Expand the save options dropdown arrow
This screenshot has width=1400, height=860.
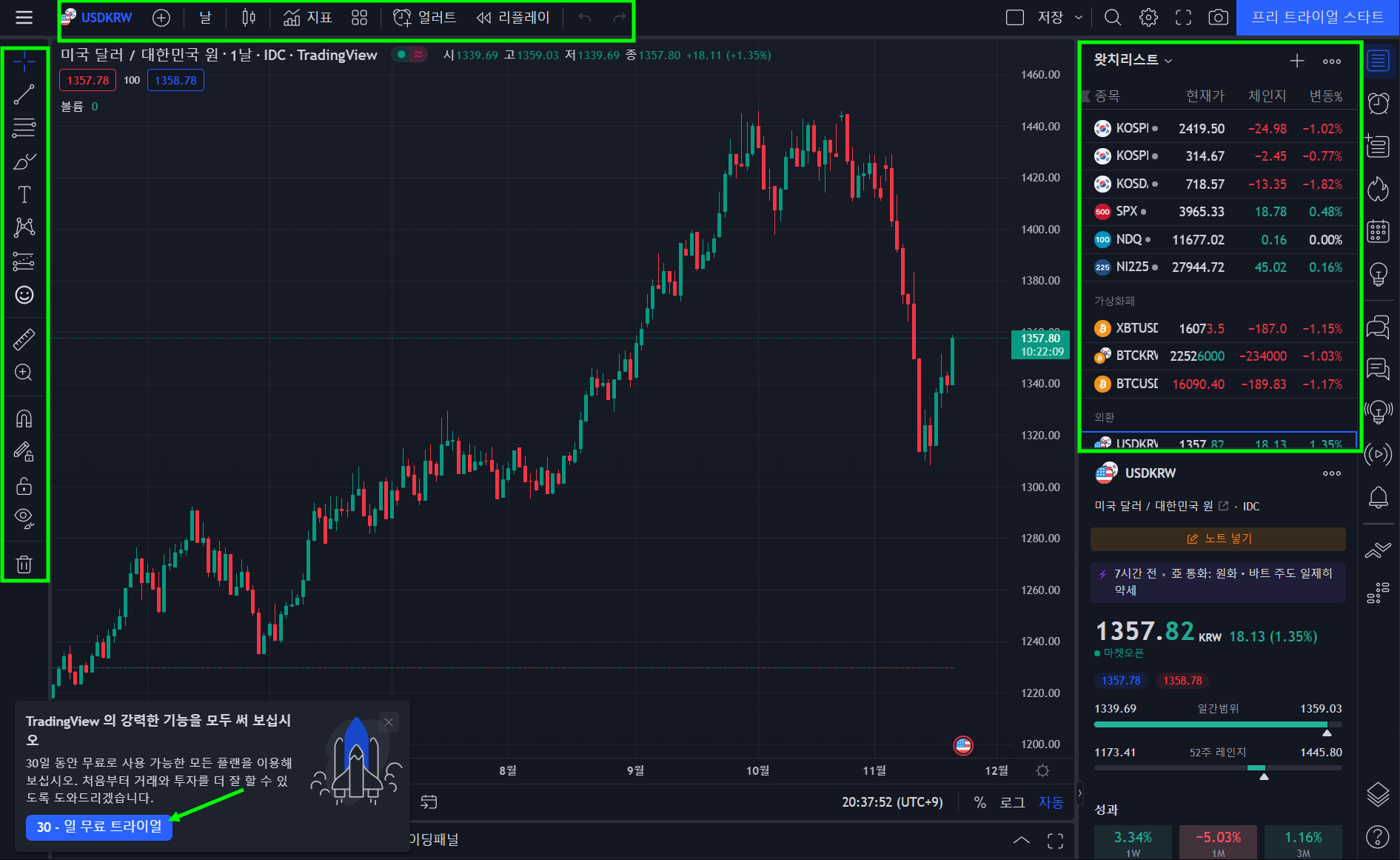1079,17
